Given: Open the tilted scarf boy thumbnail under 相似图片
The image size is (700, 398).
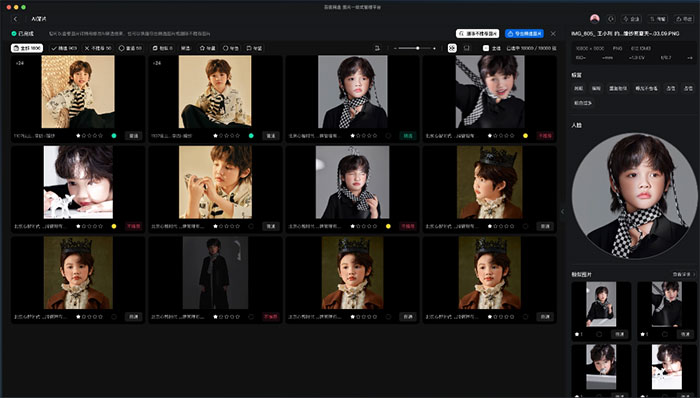Looking at the screenshot, I should pos(667,304).
